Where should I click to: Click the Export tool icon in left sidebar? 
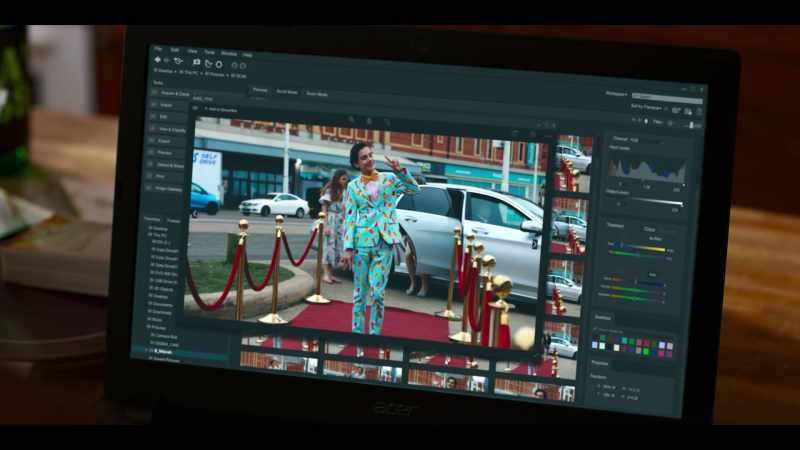152,141
